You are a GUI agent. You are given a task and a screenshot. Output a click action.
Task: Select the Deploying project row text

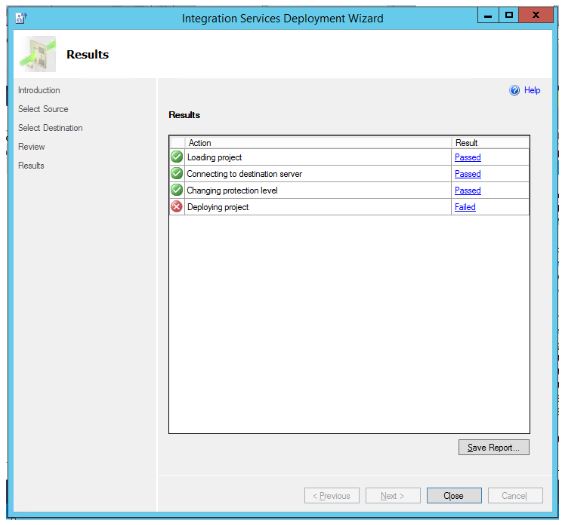[x=218, y=207]
